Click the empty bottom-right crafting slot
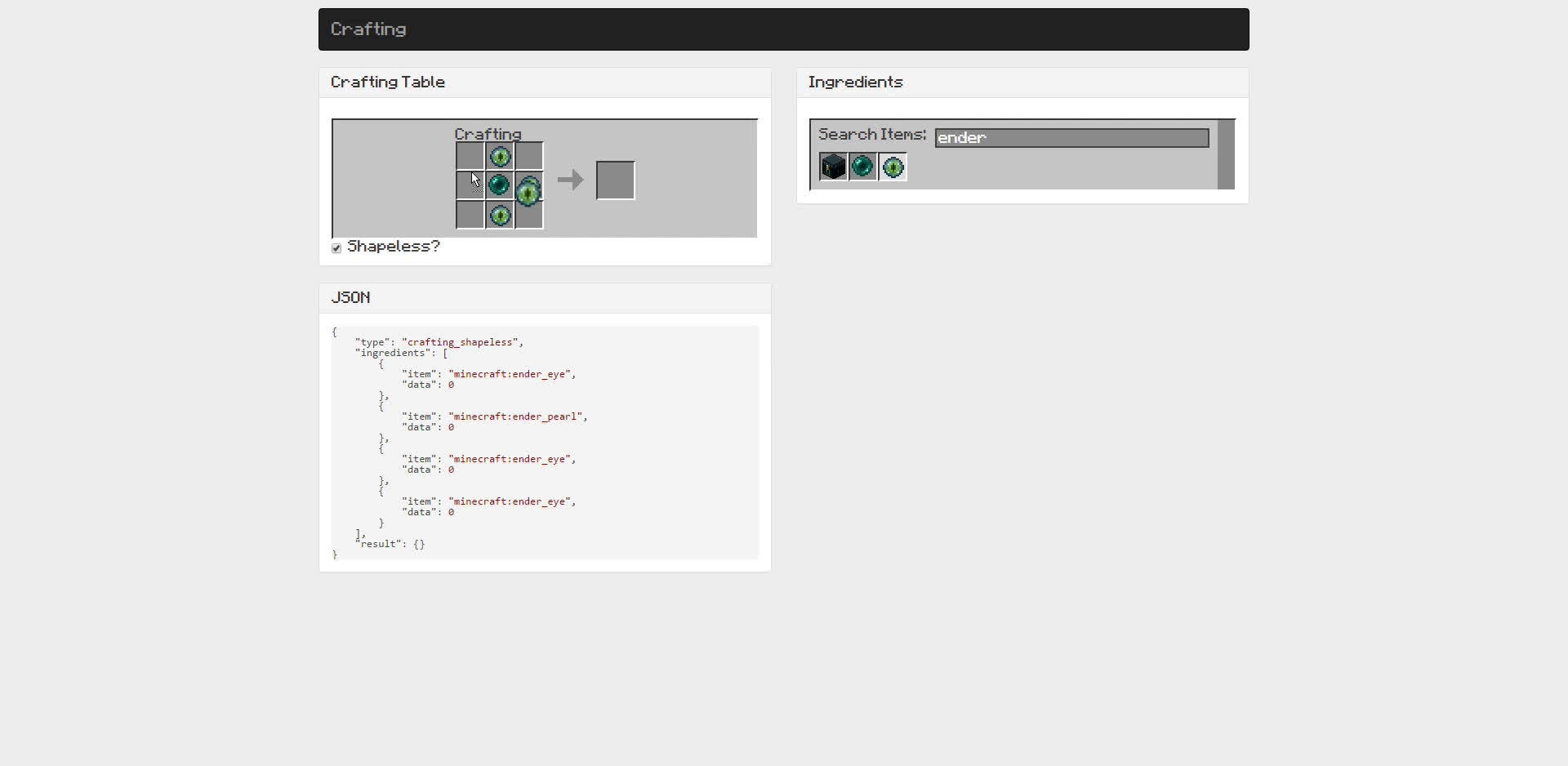 coord(529,215)
